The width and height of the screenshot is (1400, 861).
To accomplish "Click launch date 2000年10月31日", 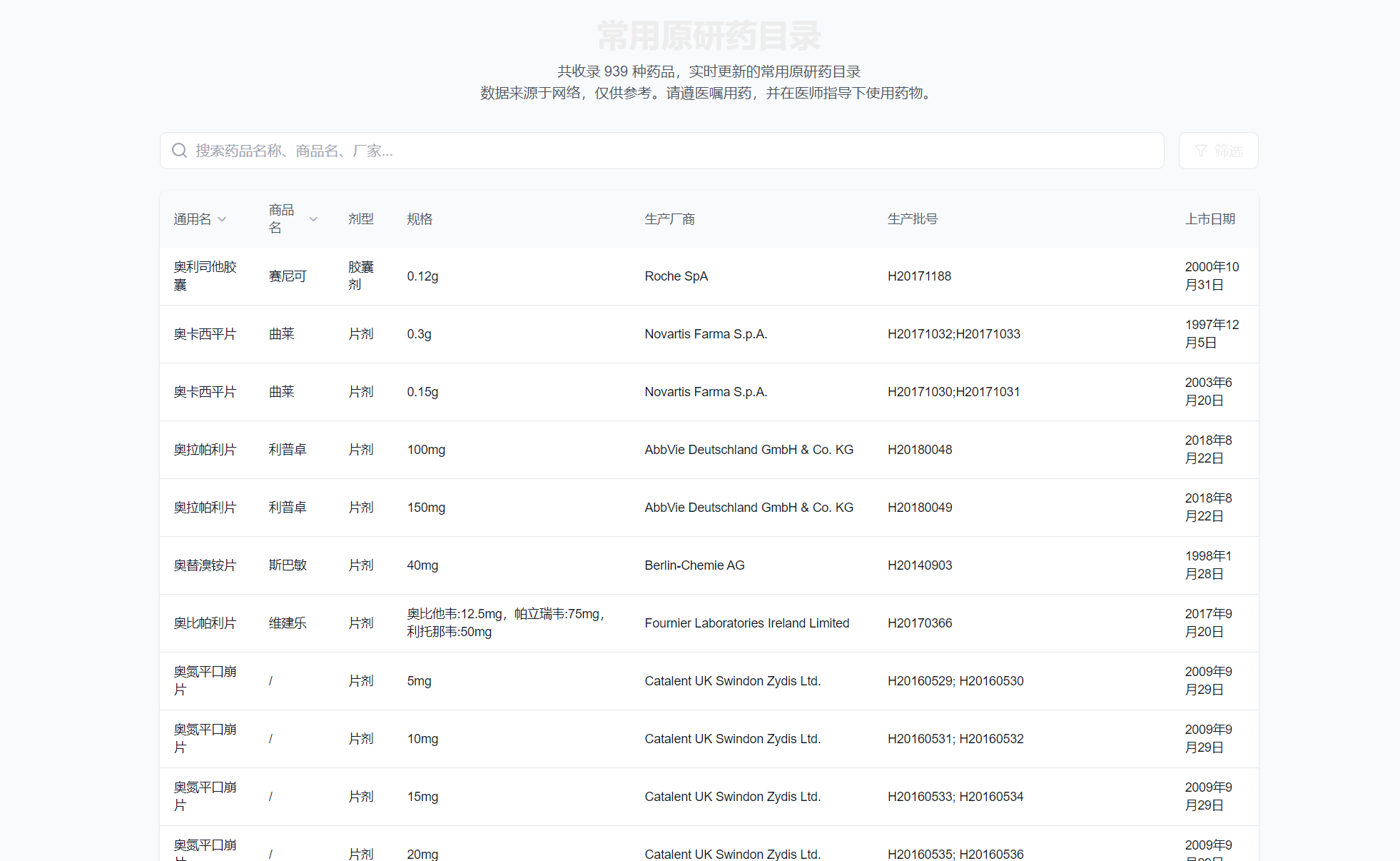I will point(1212,276).
